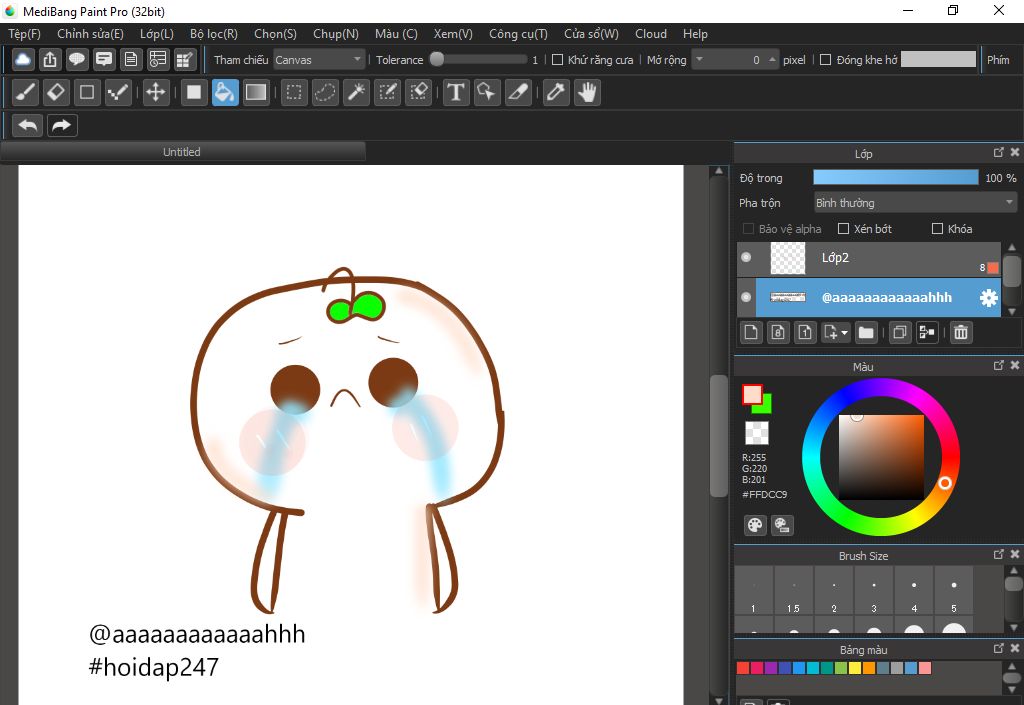Select the Dot pixel brush tool
This screenshot has height=705, width=1024.
[x=118, y=92]
